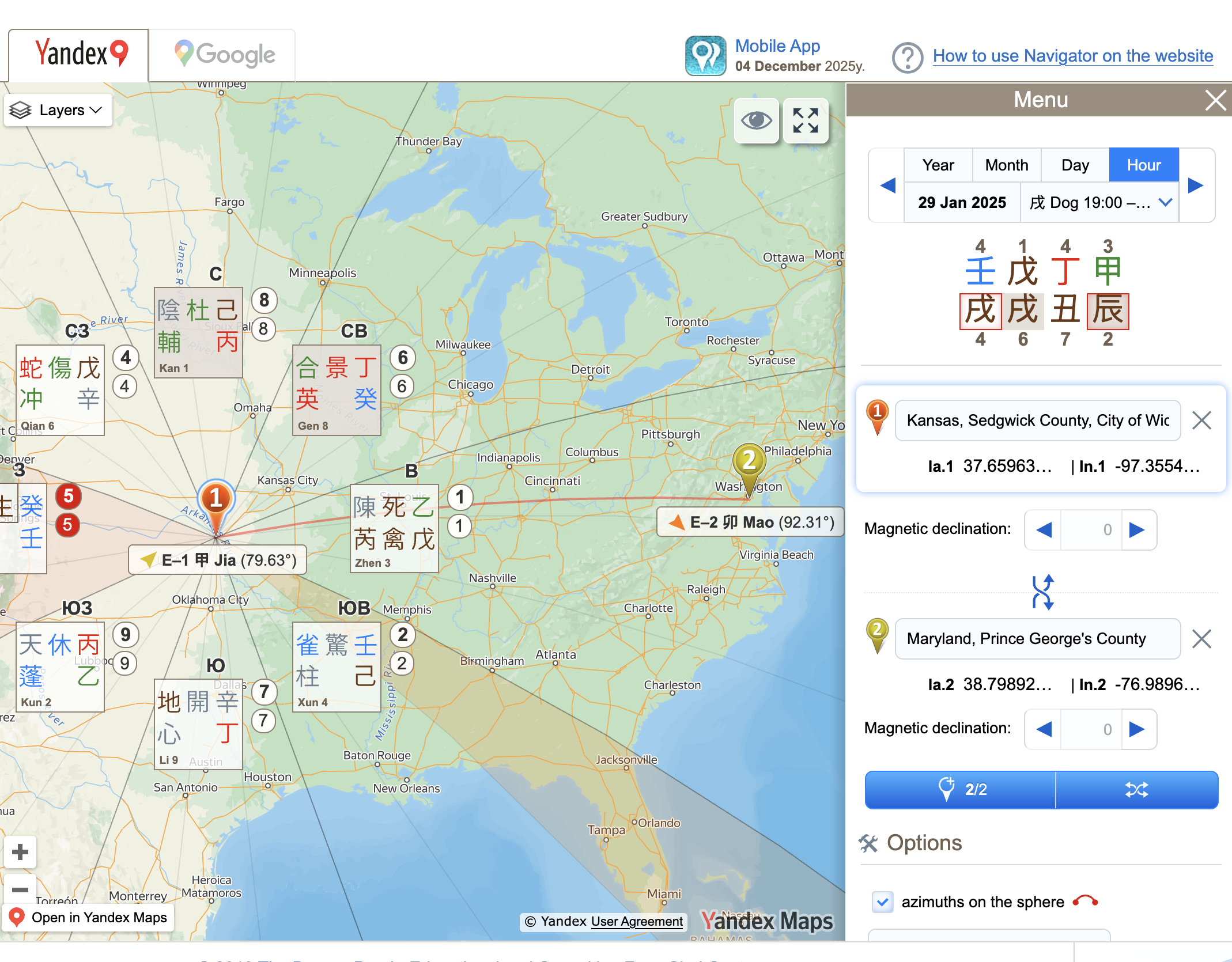Click Open in Yandex Maps button
Screen dimensions: 1232x962
89,917
